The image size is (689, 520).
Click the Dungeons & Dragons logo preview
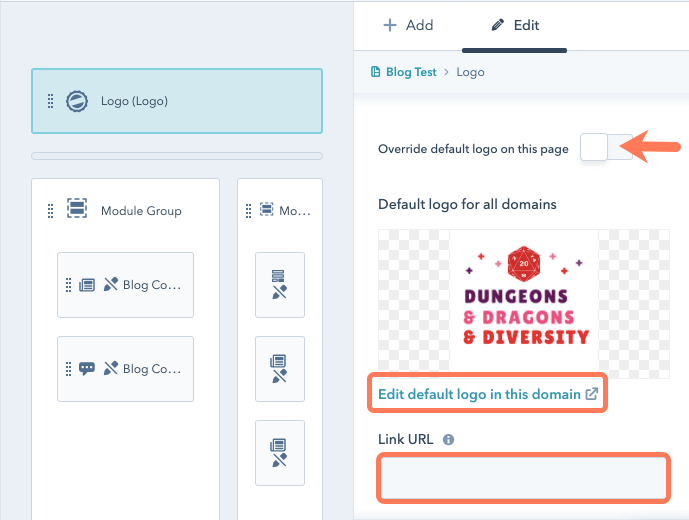pos(524,303)
